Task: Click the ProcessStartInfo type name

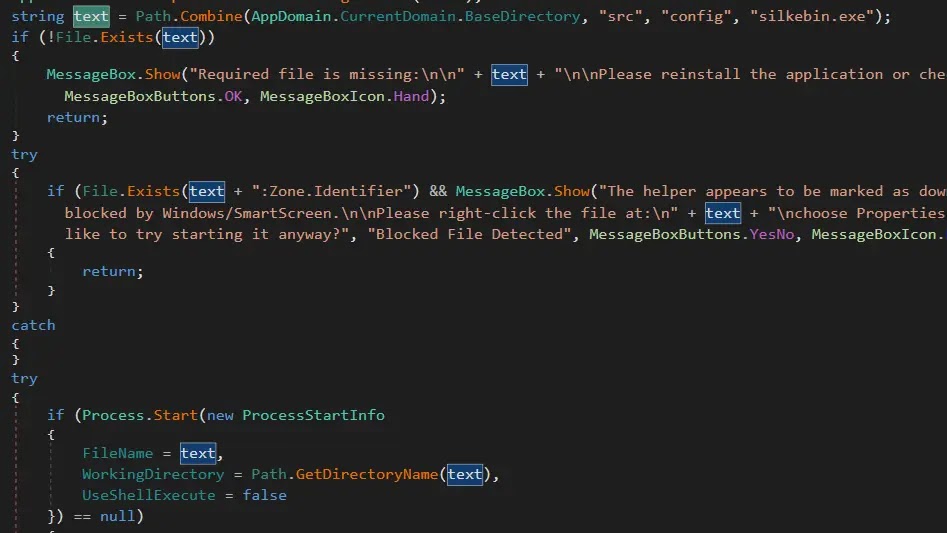Action: [313, 415]
